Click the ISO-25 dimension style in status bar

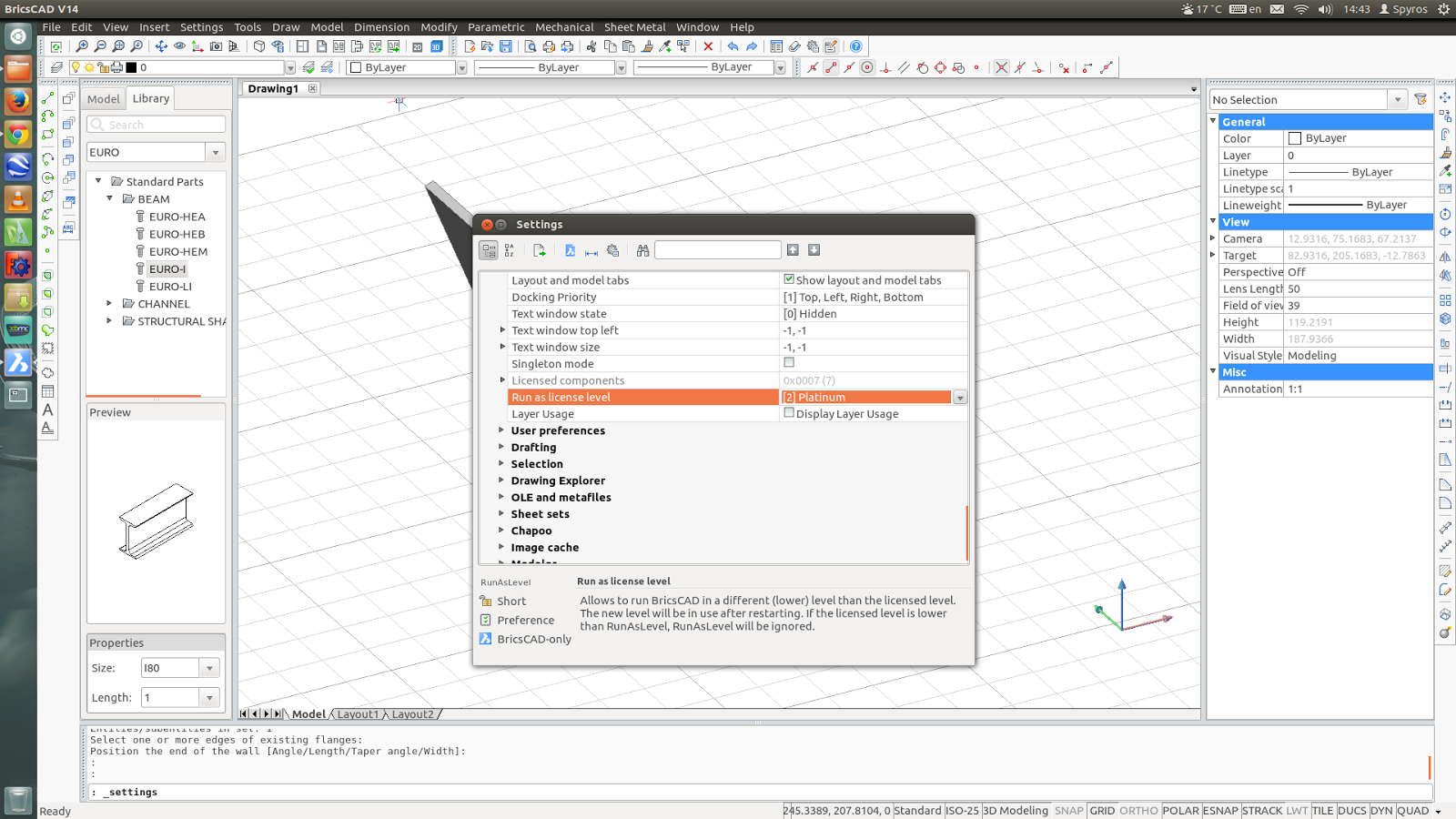click(x=962, y=811)
